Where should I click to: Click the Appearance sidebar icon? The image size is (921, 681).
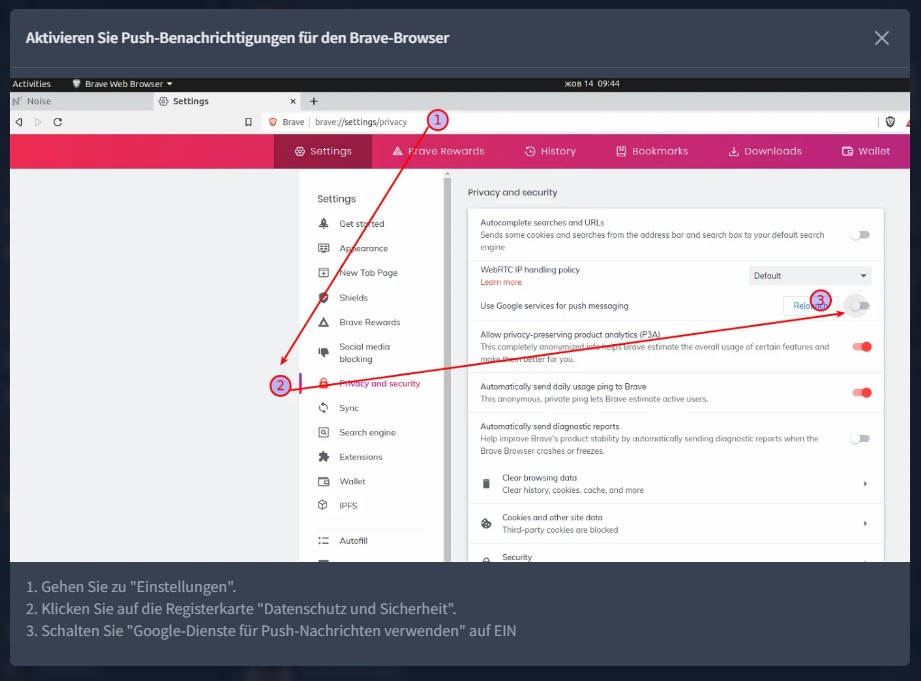point(324,248)
